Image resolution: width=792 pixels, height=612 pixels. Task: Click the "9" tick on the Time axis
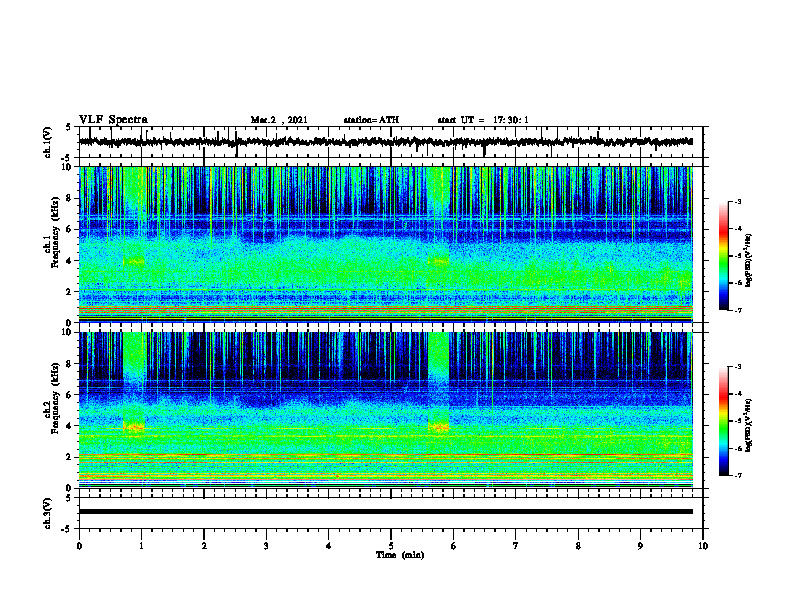pos(640,546)
